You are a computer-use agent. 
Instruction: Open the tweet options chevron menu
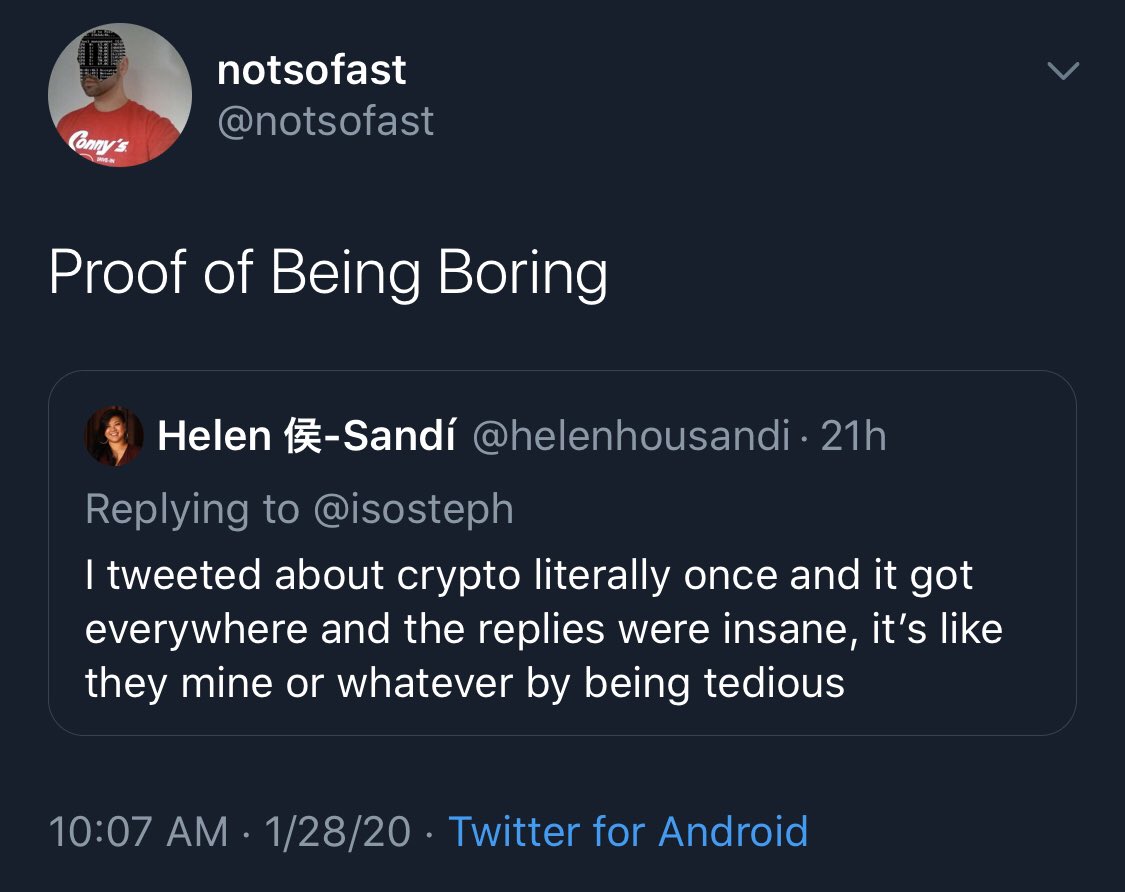click(1062, 70)
